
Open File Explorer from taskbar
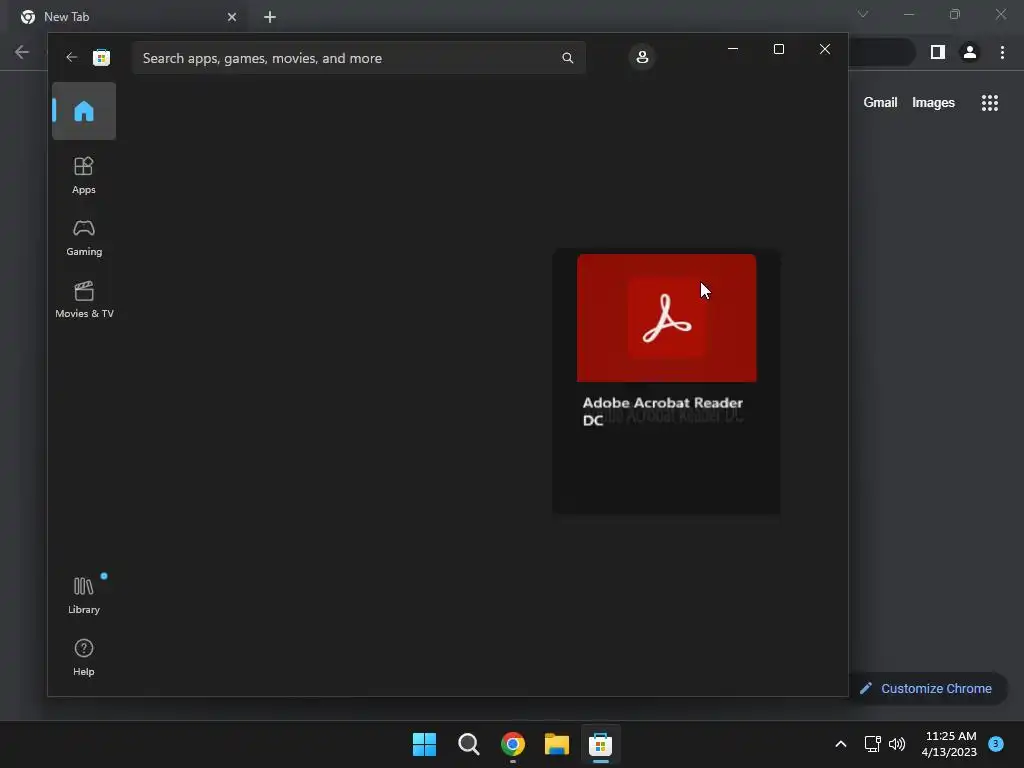pos(556,744)
